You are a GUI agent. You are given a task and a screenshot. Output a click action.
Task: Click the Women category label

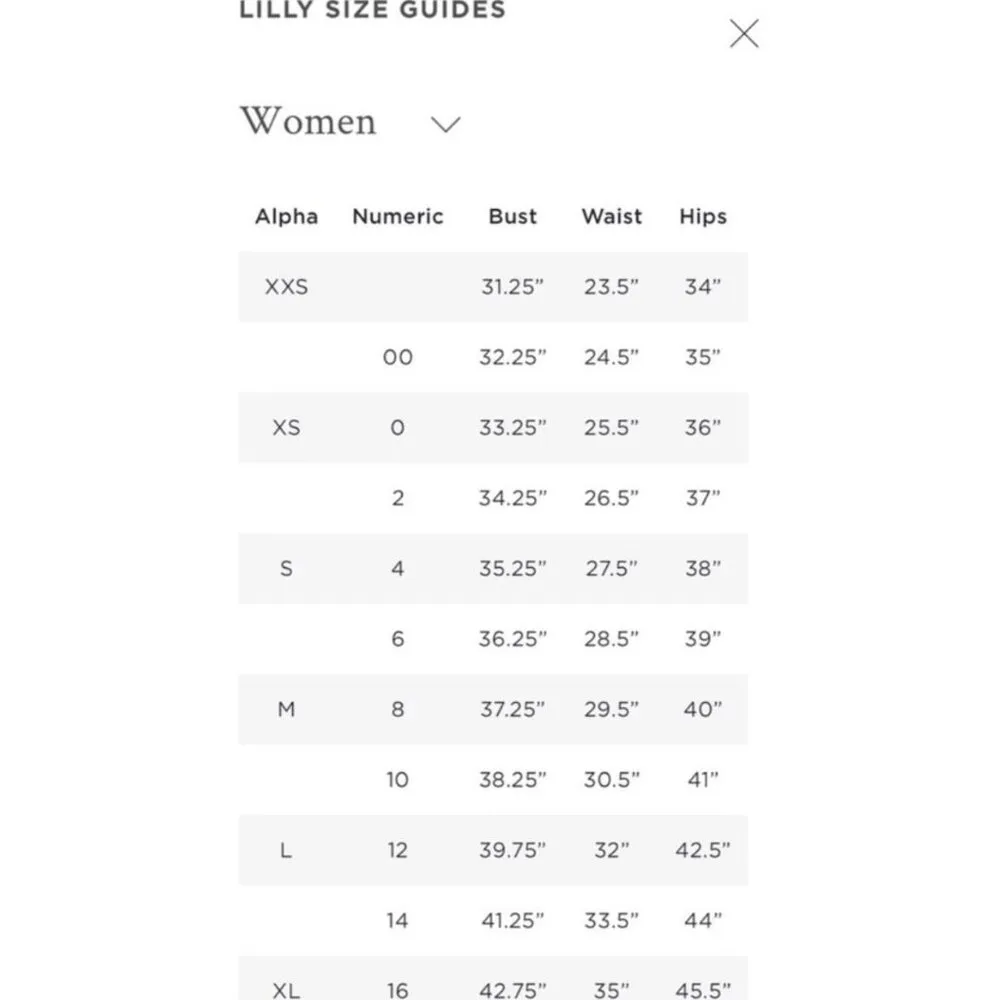click(x=308, y=122)
